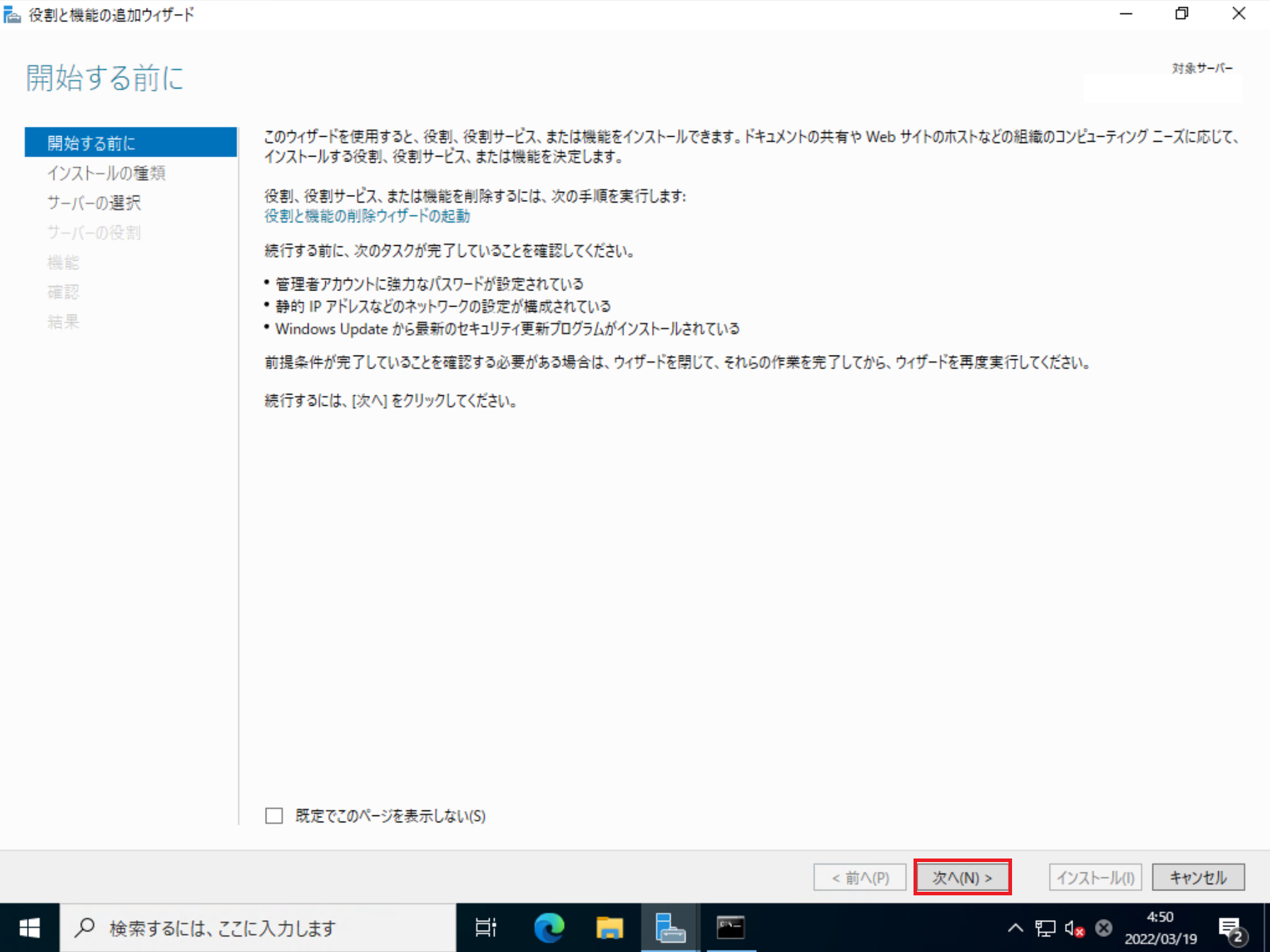The width and height of the screenshot is (1270, 952).
Task: Open the Command Prompt taskbar icon
Action: 730,927
